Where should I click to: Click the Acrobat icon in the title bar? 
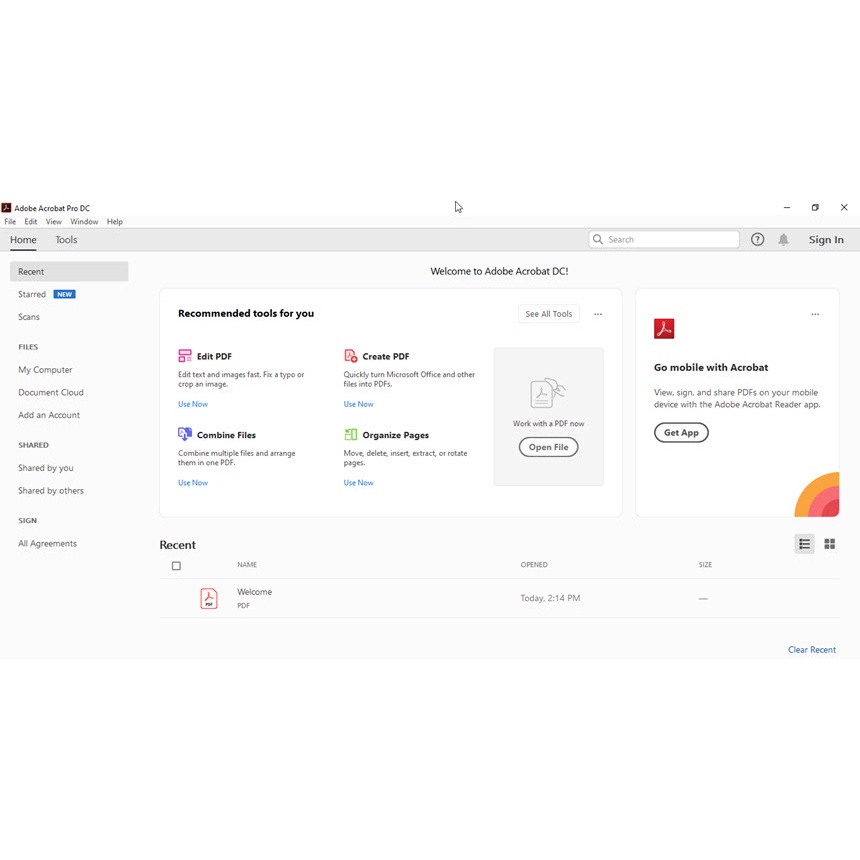(x=7, y=208)
